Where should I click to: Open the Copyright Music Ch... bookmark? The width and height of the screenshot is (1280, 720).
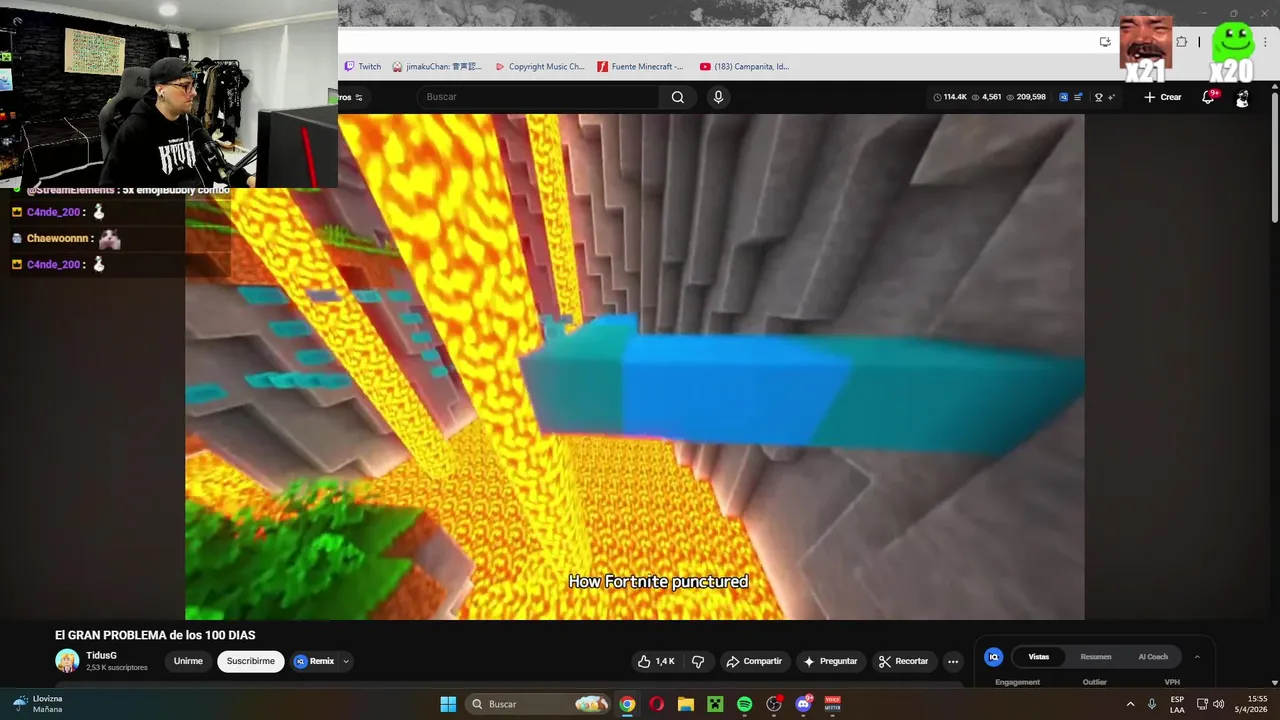[540, 67]
